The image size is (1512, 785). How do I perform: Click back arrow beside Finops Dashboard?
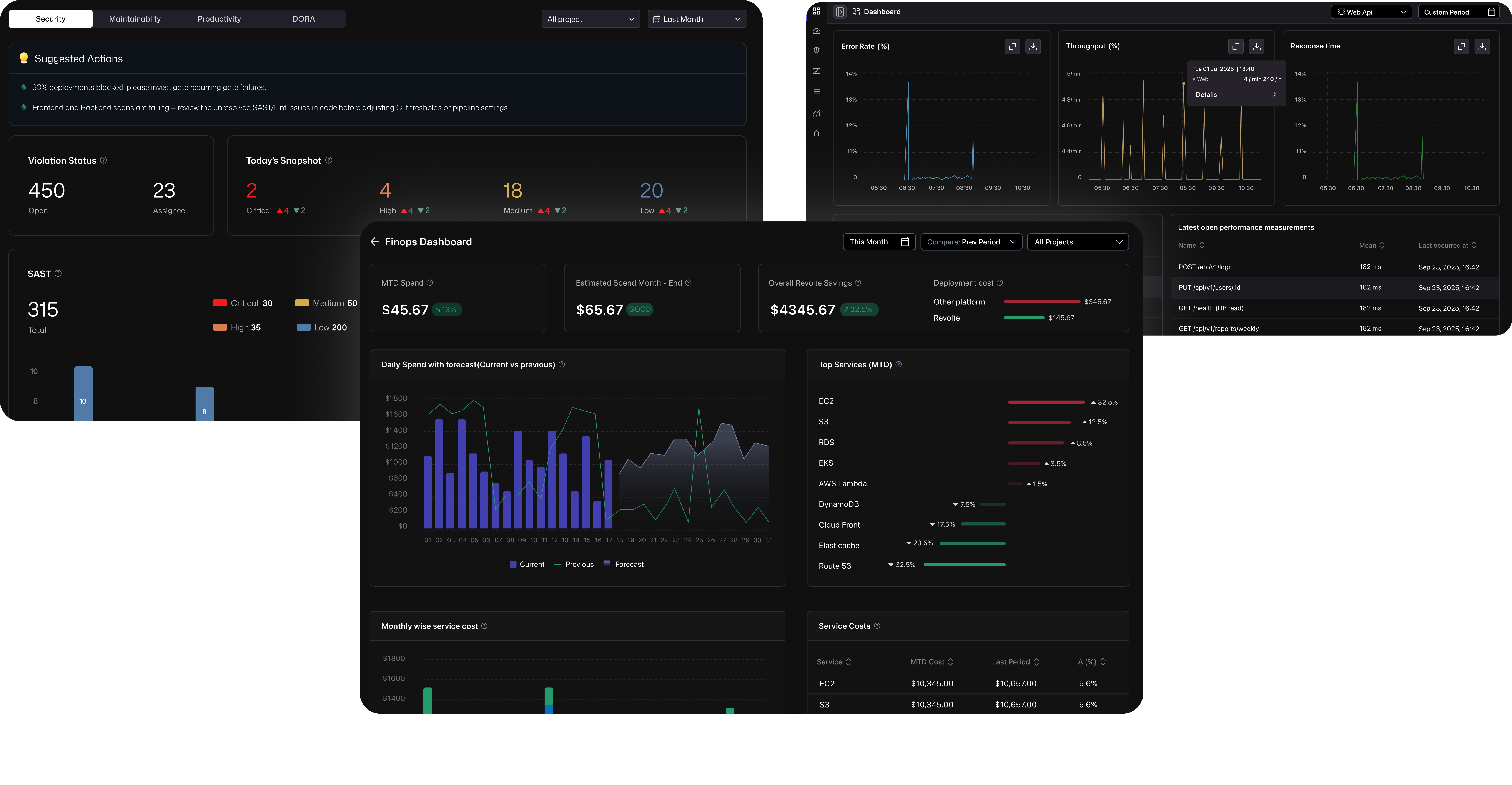click(x=374, y=242)
